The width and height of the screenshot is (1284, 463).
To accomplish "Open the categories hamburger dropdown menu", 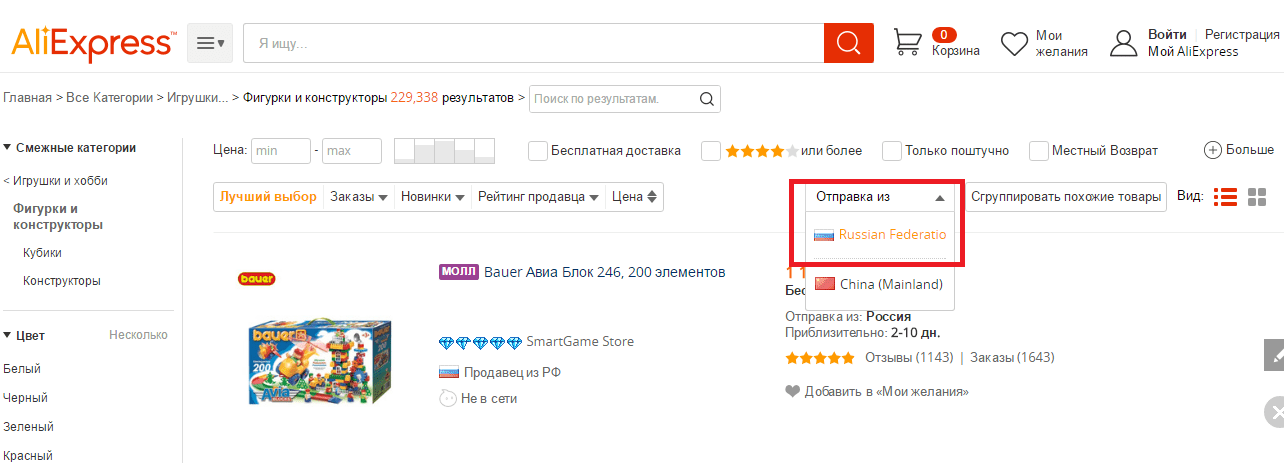I will [x=210, y=43].
